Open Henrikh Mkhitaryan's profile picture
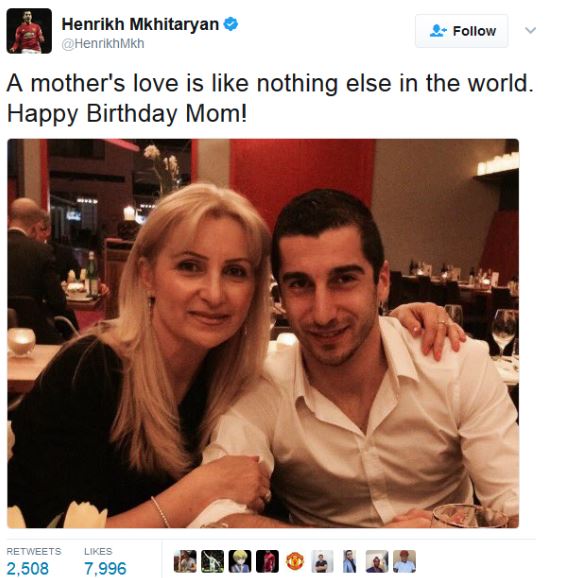 (29, 31)
